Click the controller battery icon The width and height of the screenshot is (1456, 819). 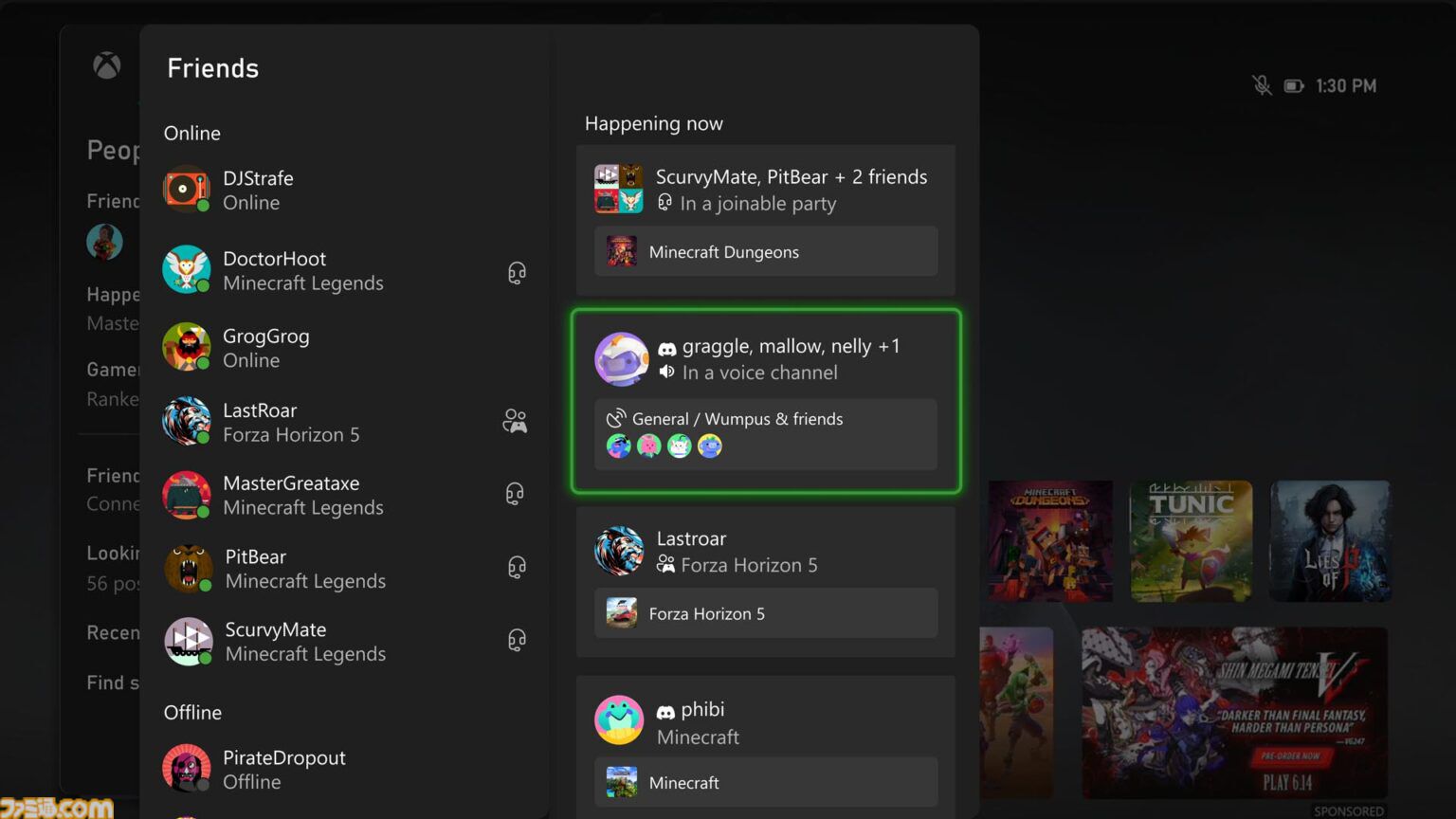pyautogui.click(x=1294, y=85)
